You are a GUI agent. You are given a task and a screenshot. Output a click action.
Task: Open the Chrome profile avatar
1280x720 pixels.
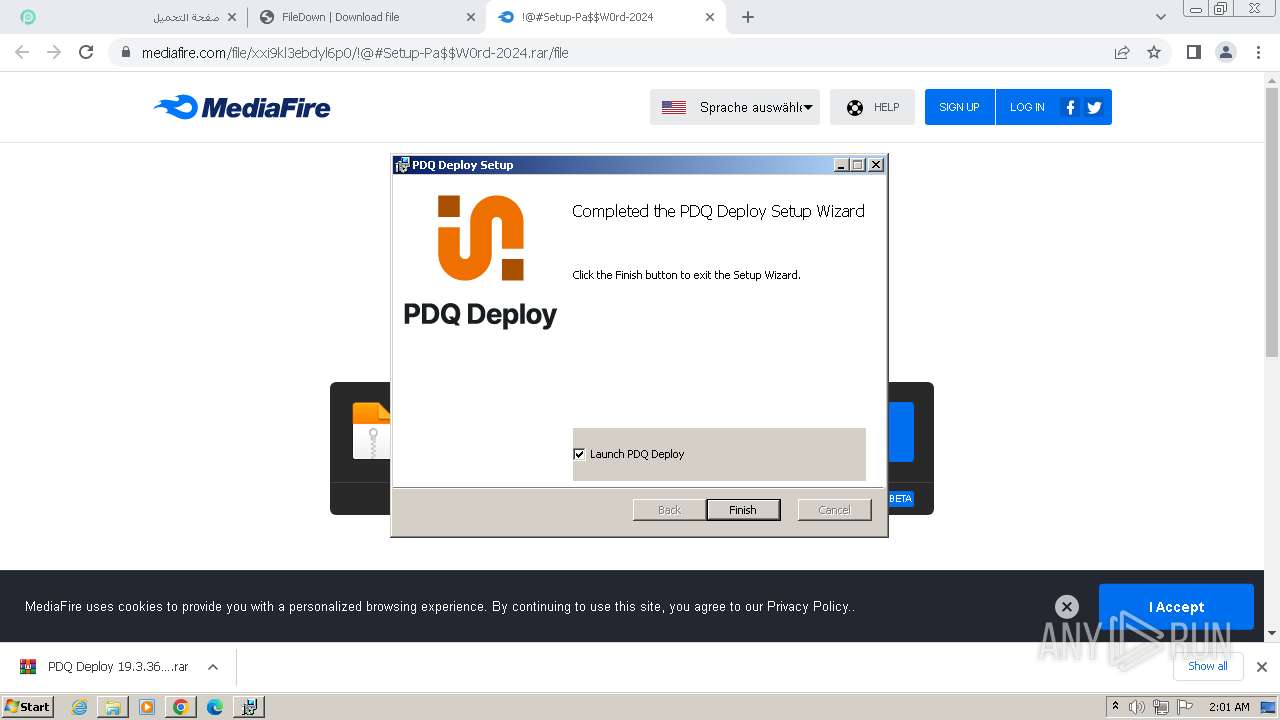[1226, 52]
